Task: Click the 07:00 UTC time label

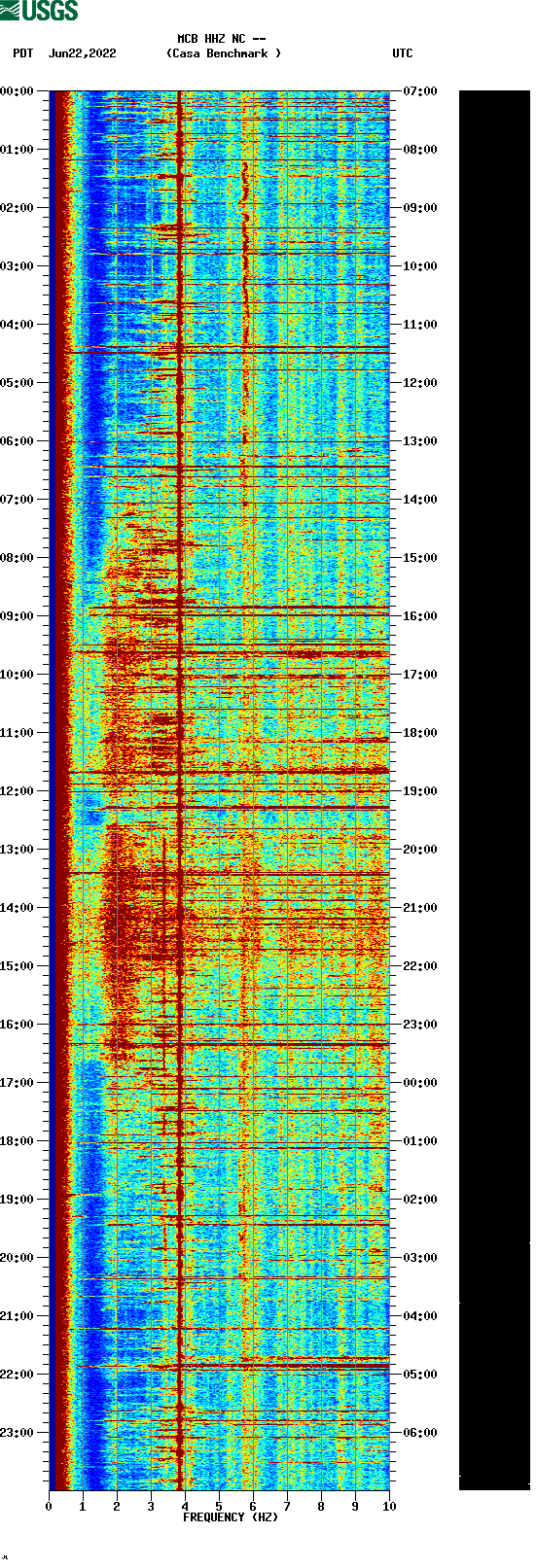Action: pos(420,91)
